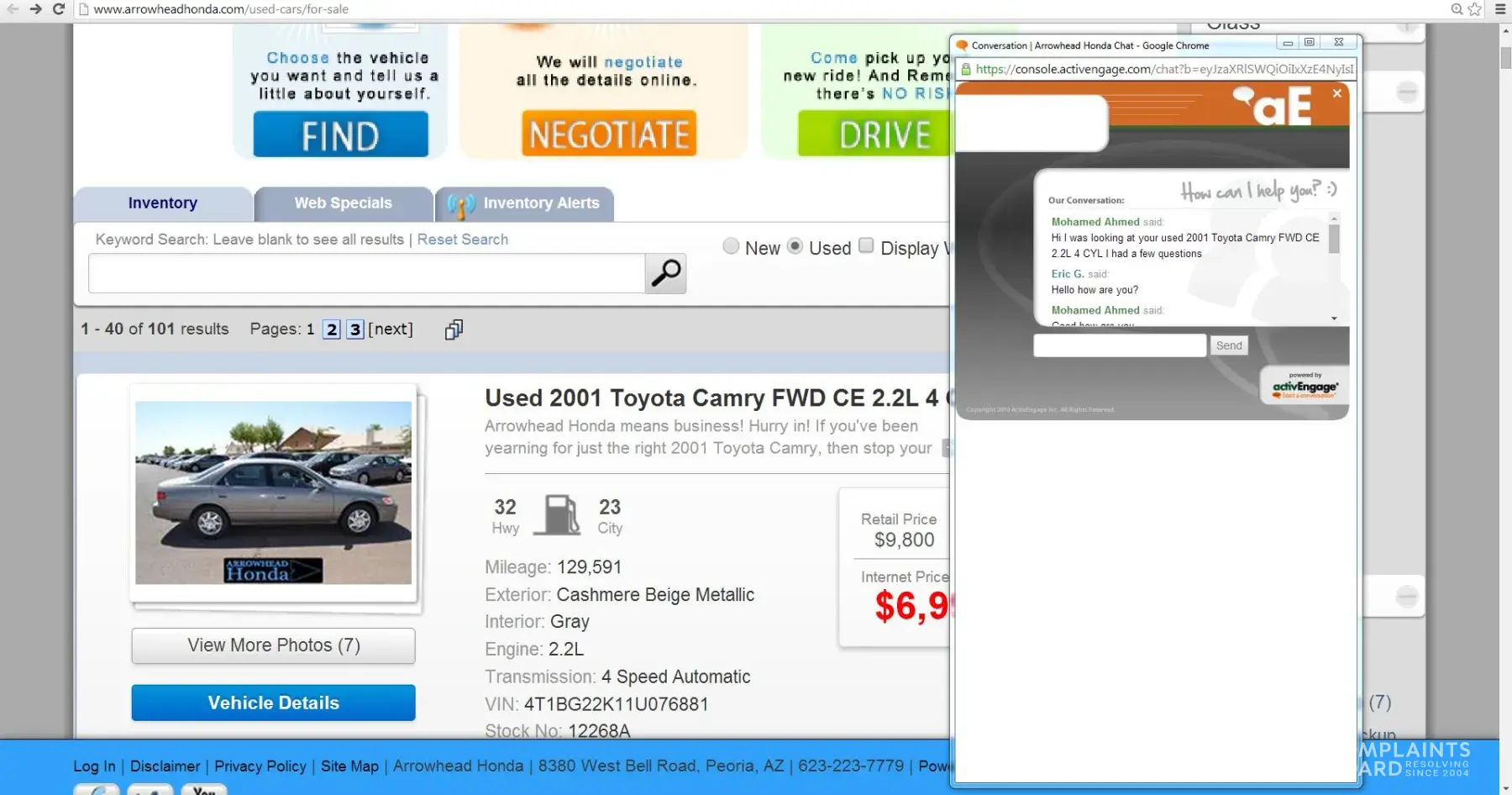1512x795 pixels.
Task: Toggle the Display checkbox
Action: (x=866, y=246)
